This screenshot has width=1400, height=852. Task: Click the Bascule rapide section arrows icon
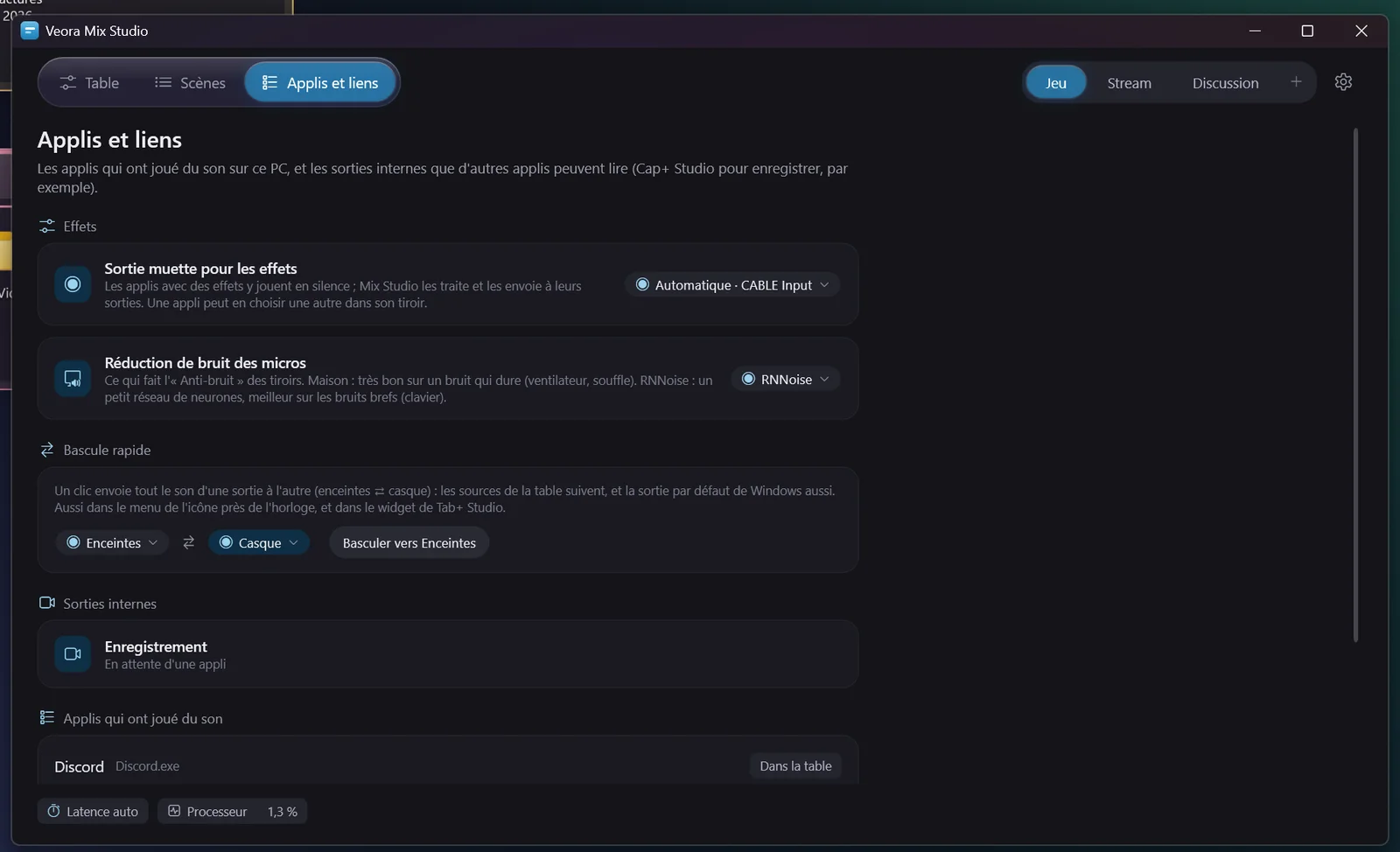point(47,450)
